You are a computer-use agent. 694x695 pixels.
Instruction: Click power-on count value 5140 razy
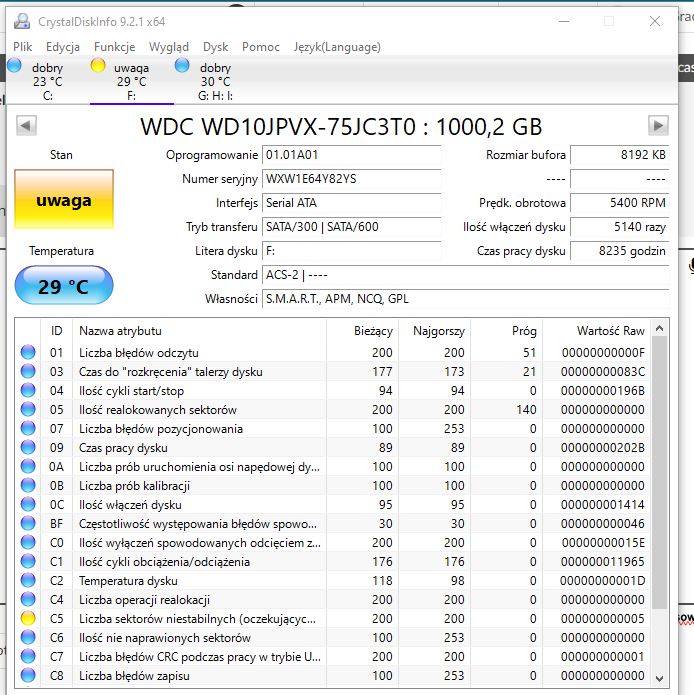coord(620,227)
